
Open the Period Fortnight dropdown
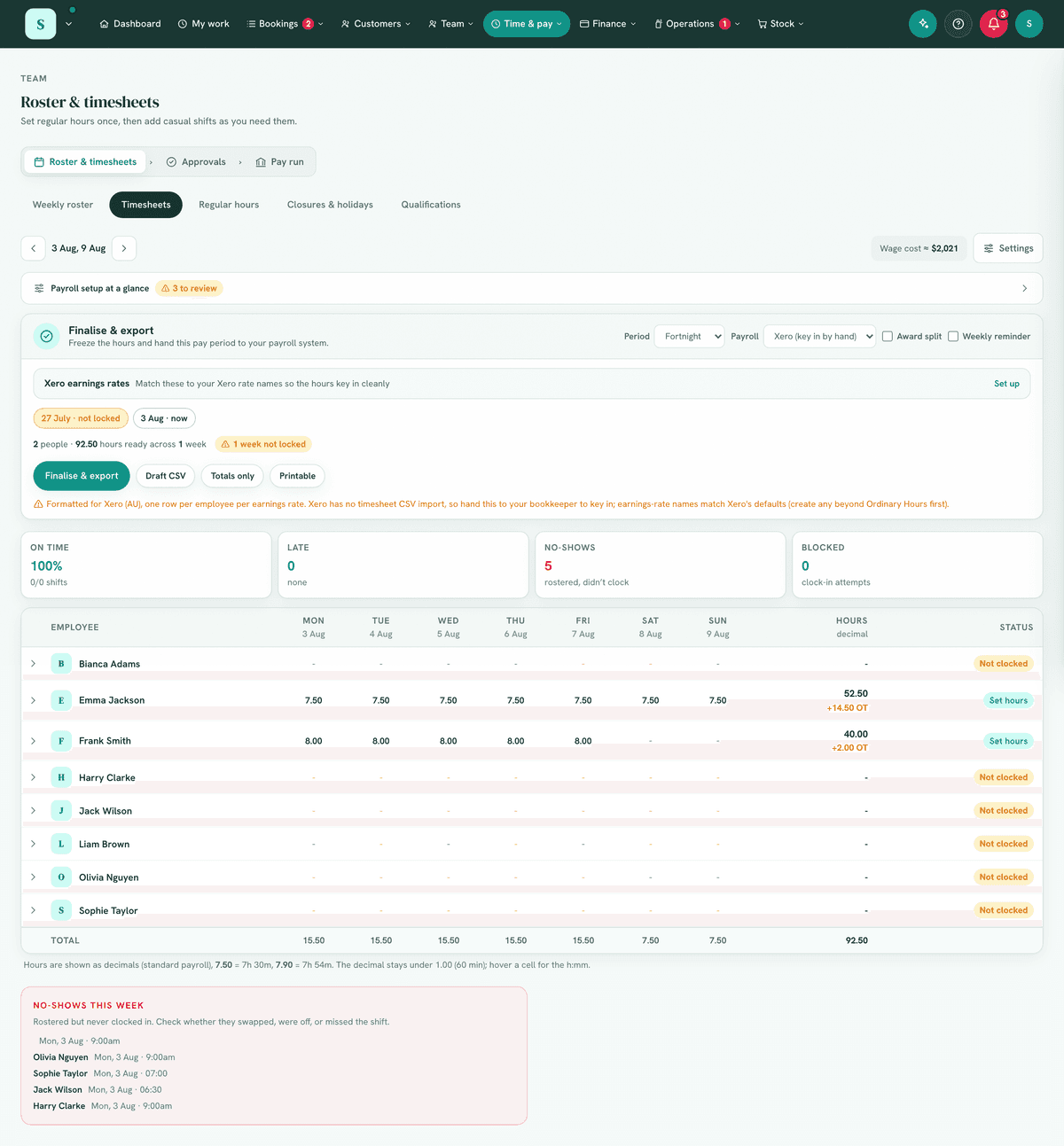(689, 337)
